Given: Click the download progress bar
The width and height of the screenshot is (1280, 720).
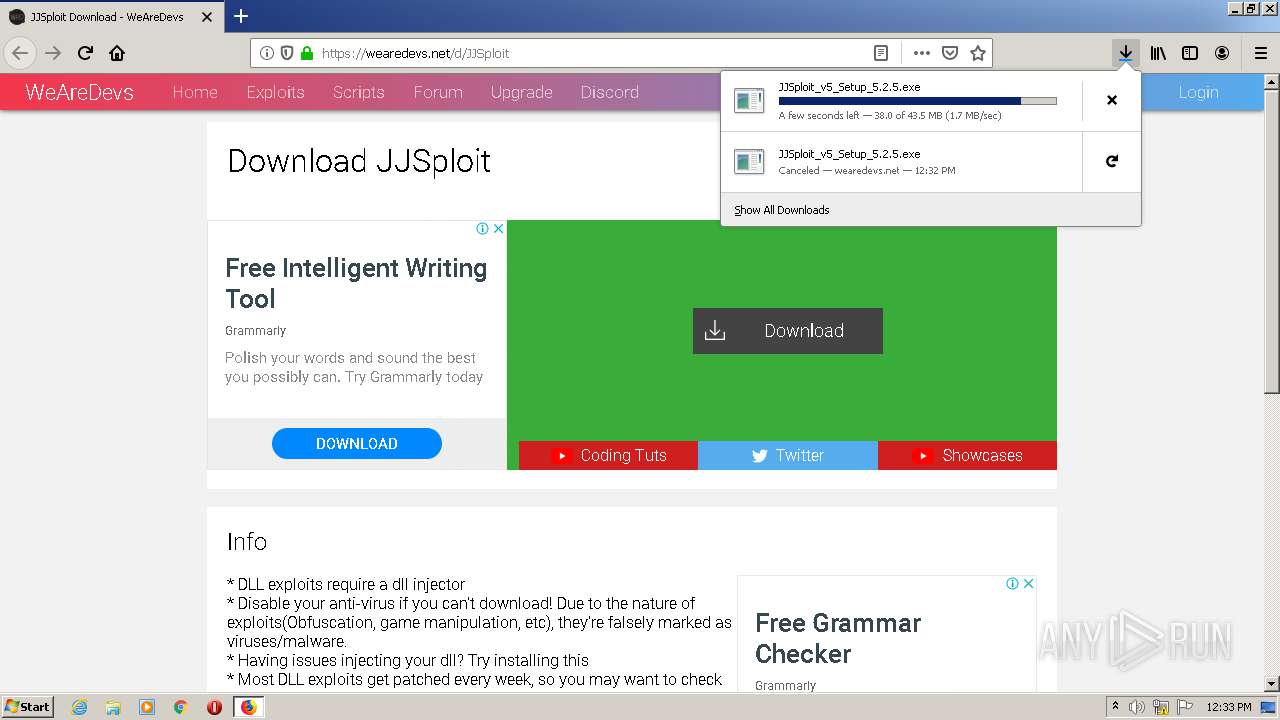Looking at the screenshot, I should click(917, 101).
